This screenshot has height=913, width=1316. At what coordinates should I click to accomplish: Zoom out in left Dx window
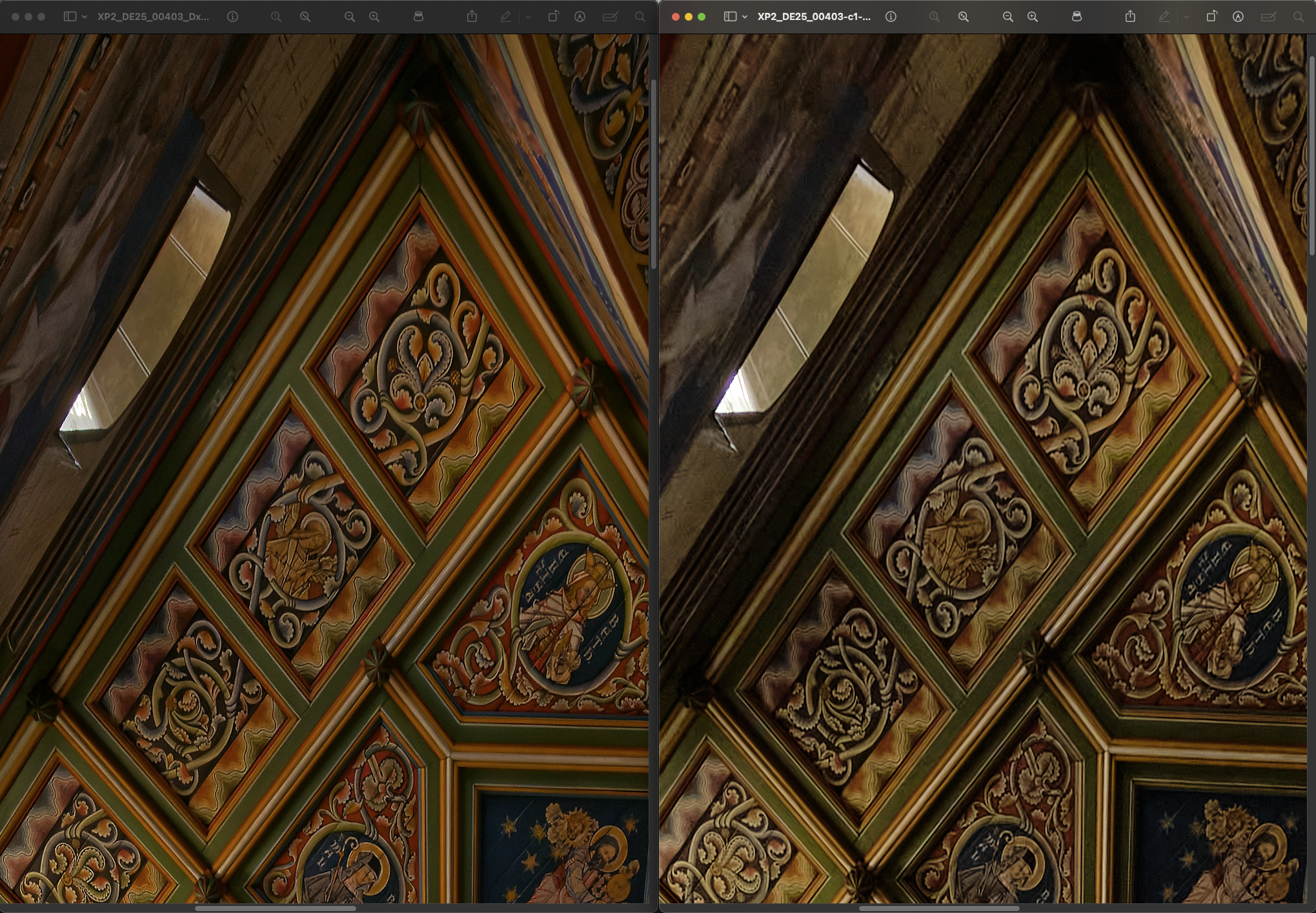tap(349, 17)
